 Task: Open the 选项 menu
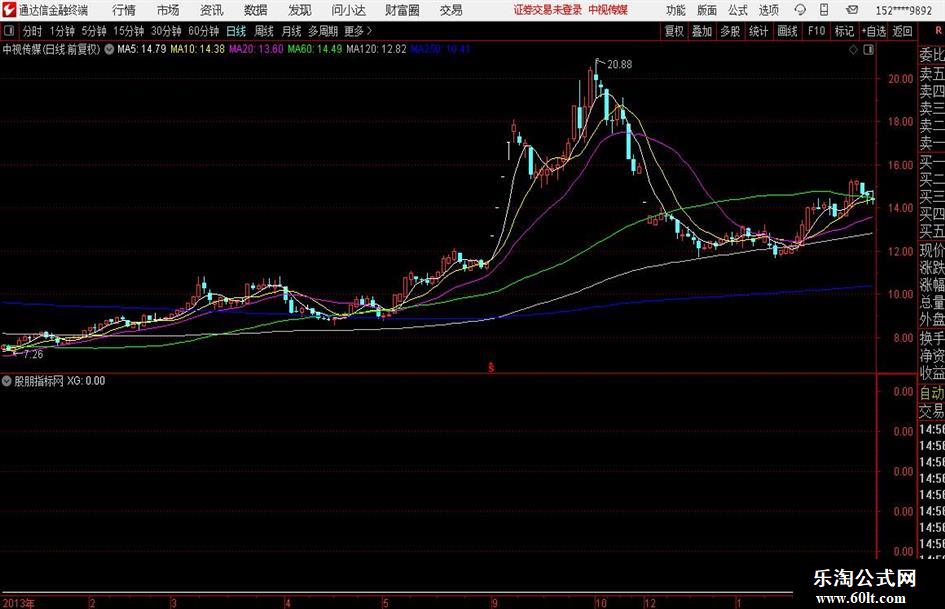pos(768,10)
